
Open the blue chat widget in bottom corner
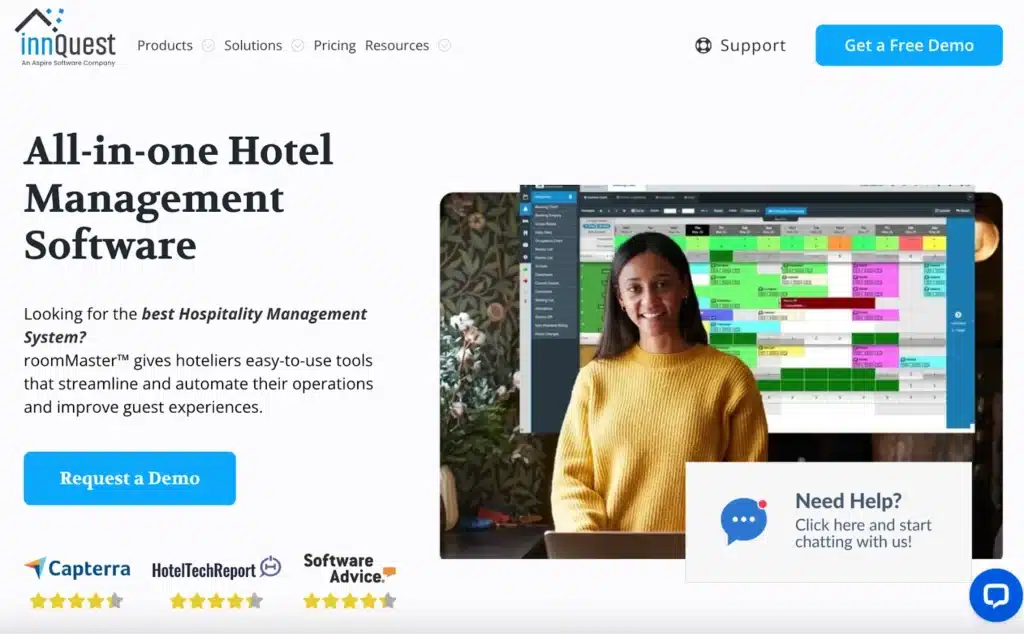tap(996, 595)
